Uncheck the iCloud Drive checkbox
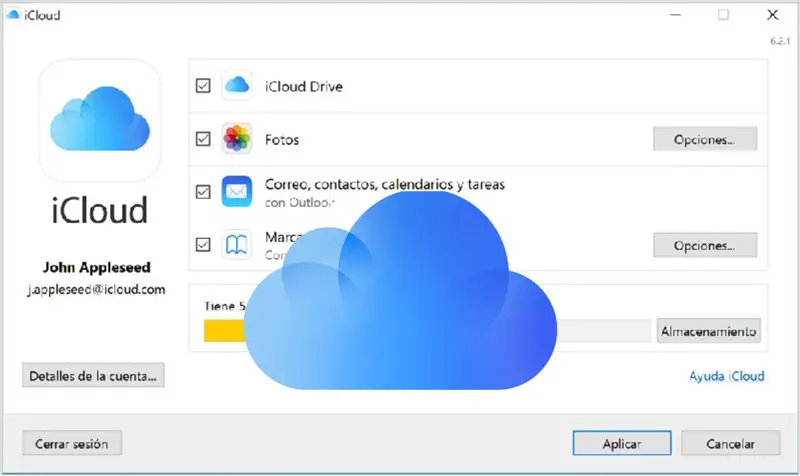The image size is (800, 476). (203, 85)
